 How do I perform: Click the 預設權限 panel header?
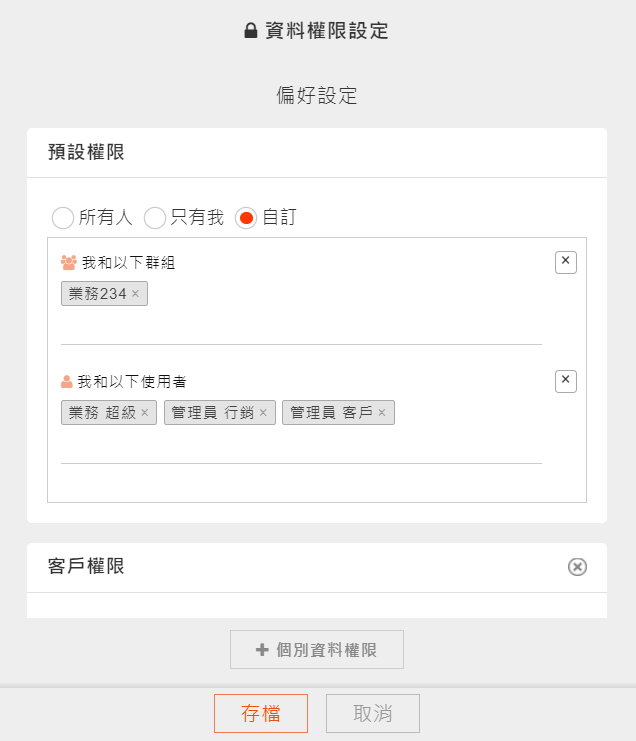pyautogui.click(x=317, y=153)
